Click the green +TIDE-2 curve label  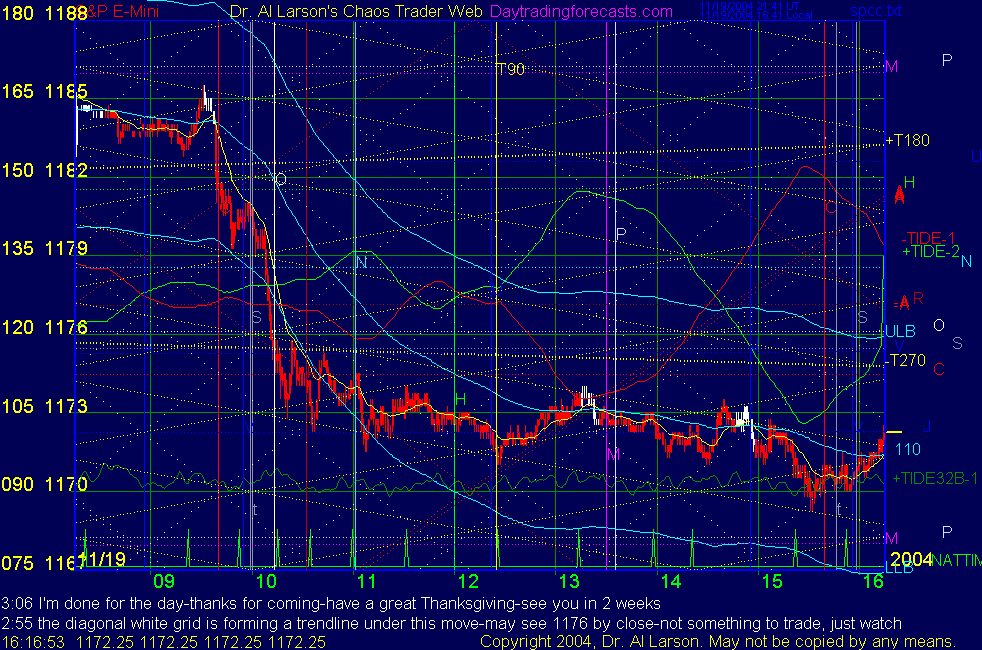[x=931, y=252]
